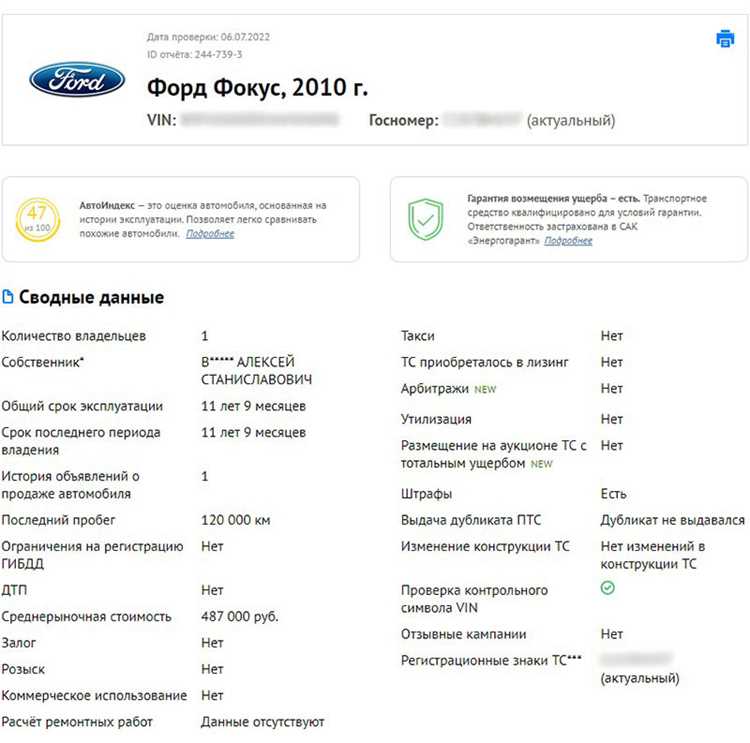Click the ID отчёта: 244-739-3 line
Screen dimensions: 750x743
coord(194,55)
